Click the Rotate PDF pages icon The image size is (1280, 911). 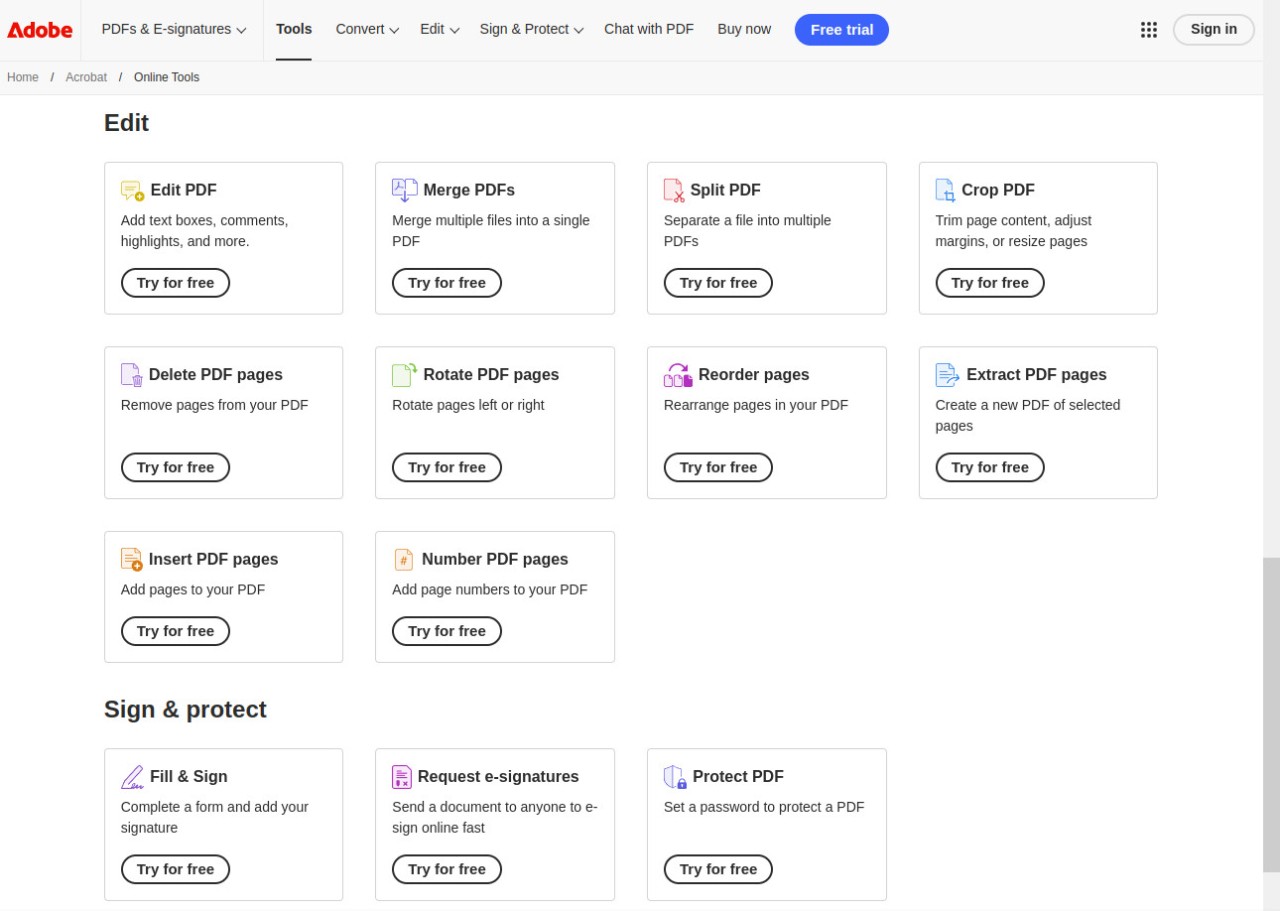click(x=404, y=375)
